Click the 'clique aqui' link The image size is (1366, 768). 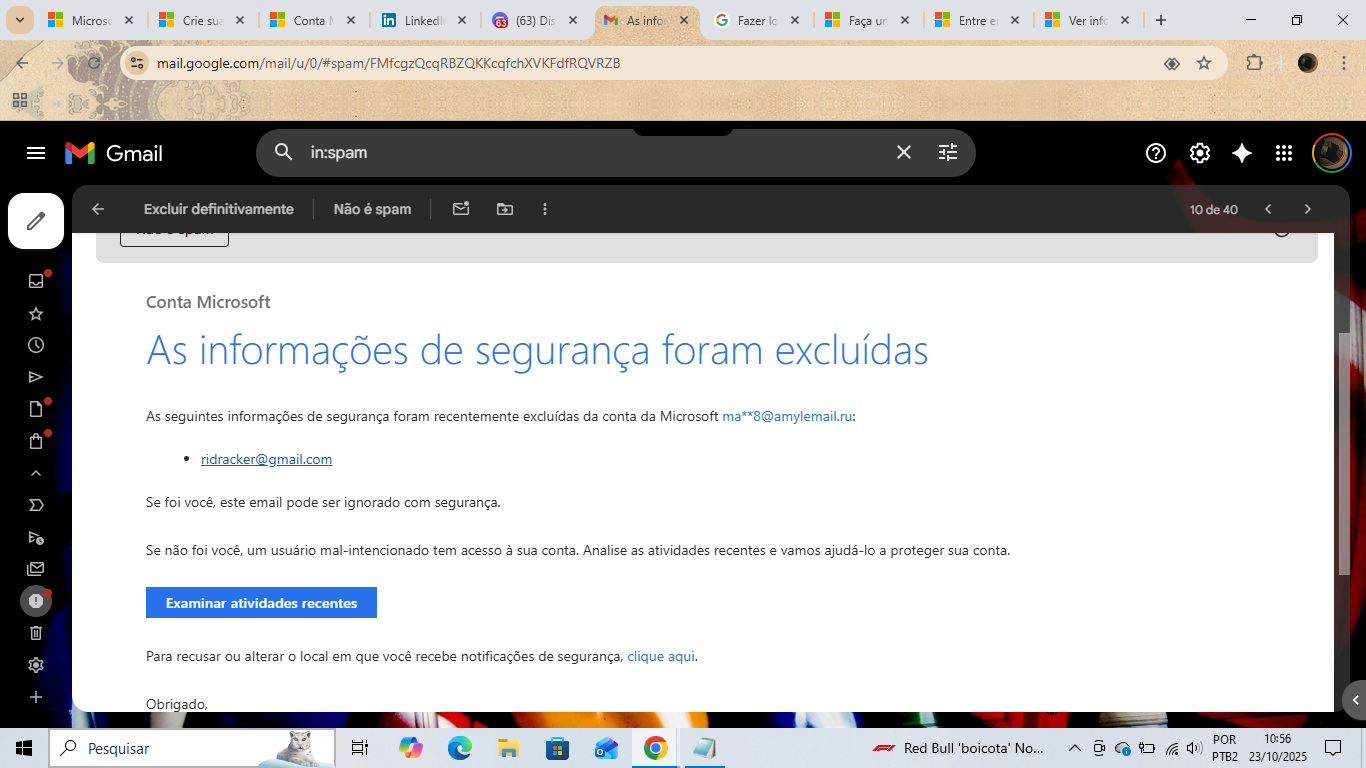click(660, 656)
